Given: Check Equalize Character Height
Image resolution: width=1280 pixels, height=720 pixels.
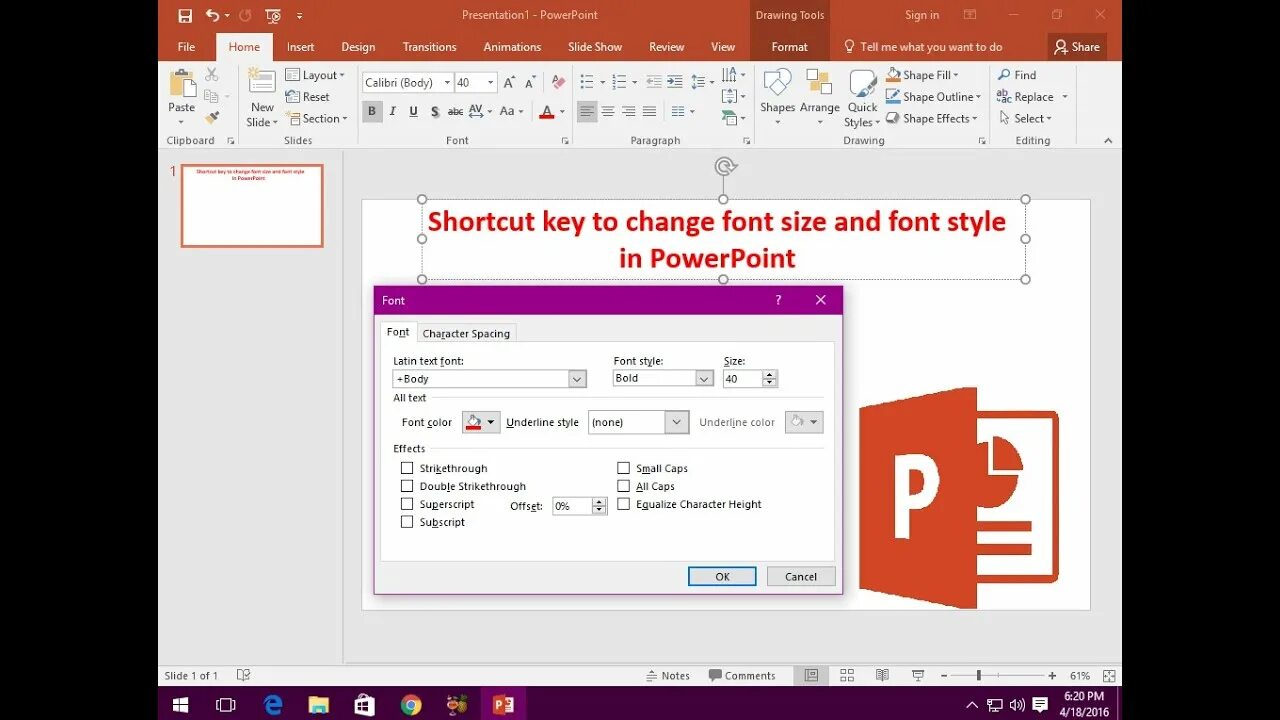Looking at the screenshot, I should tap(623, 504).
